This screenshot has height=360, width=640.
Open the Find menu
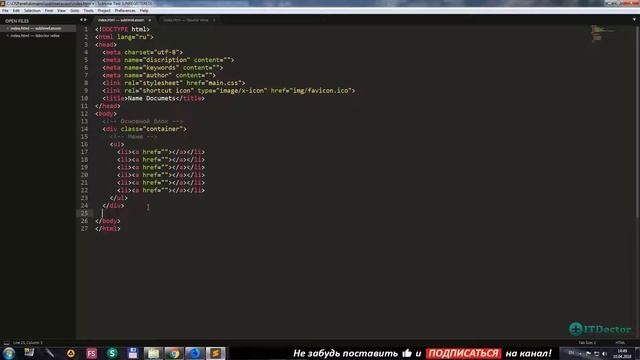click(x=49, y=11)
